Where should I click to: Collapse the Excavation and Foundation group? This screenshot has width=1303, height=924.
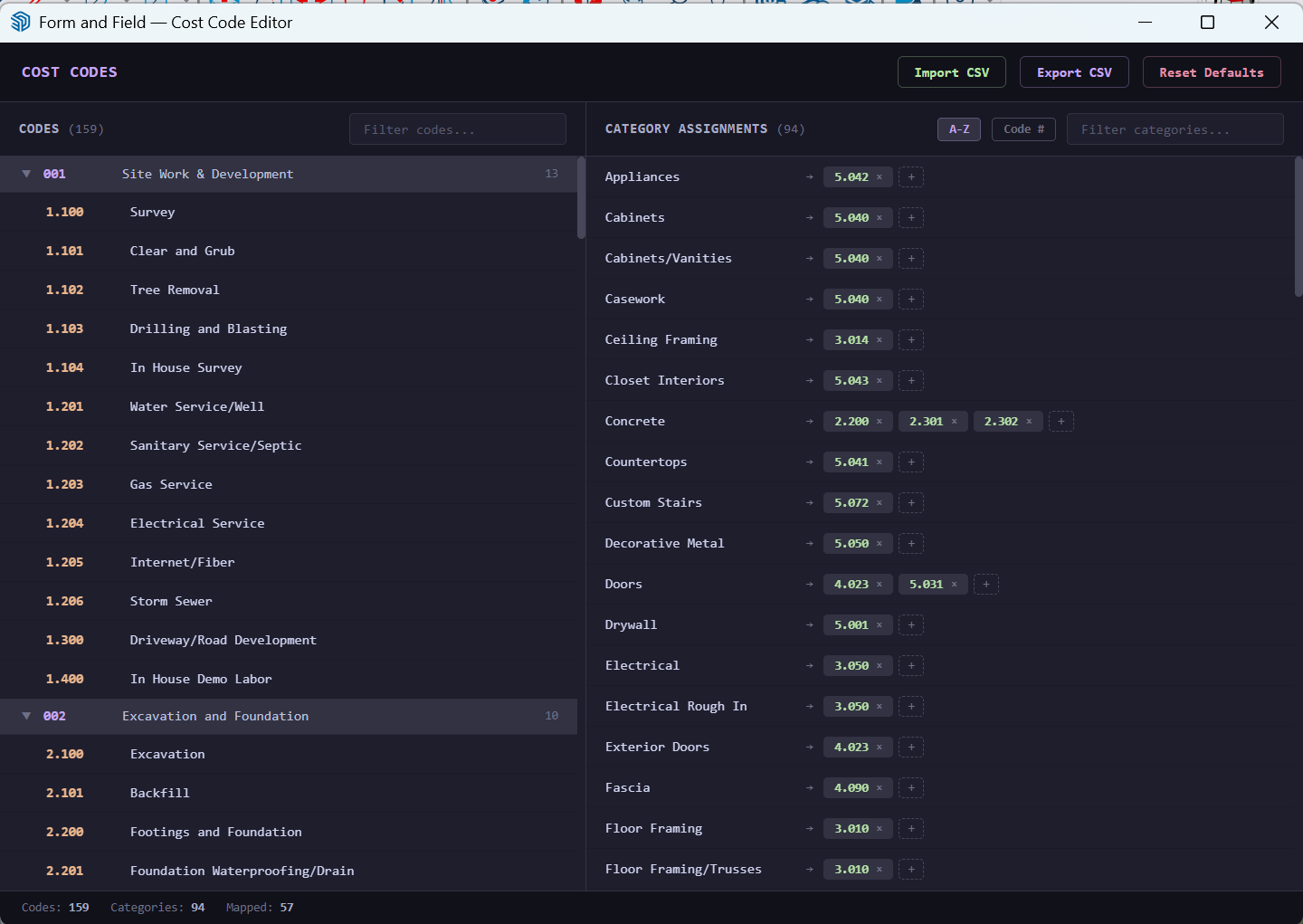point(26,715)
